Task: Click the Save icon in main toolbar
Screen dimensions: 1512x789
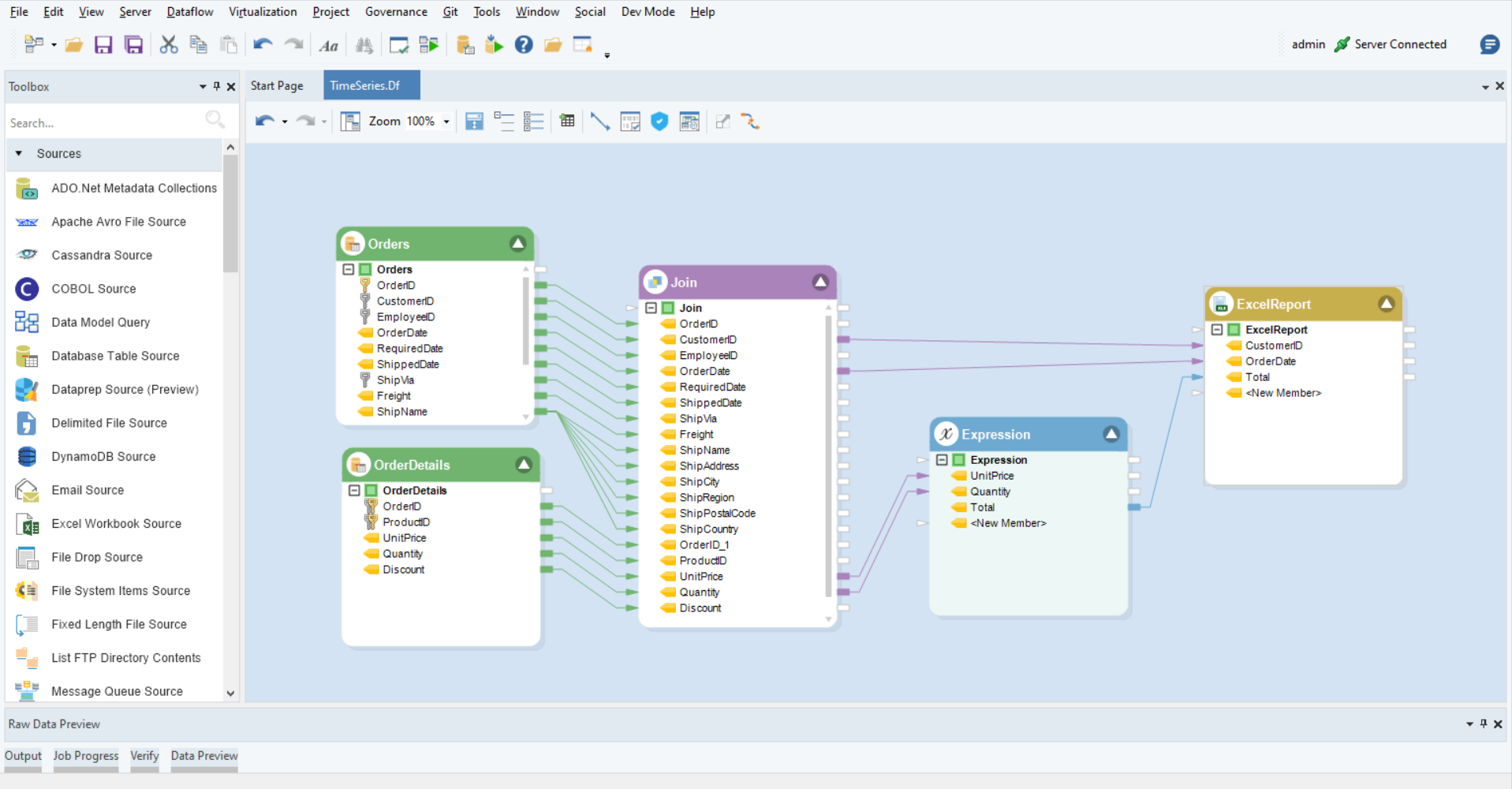Action: (103, 45)
